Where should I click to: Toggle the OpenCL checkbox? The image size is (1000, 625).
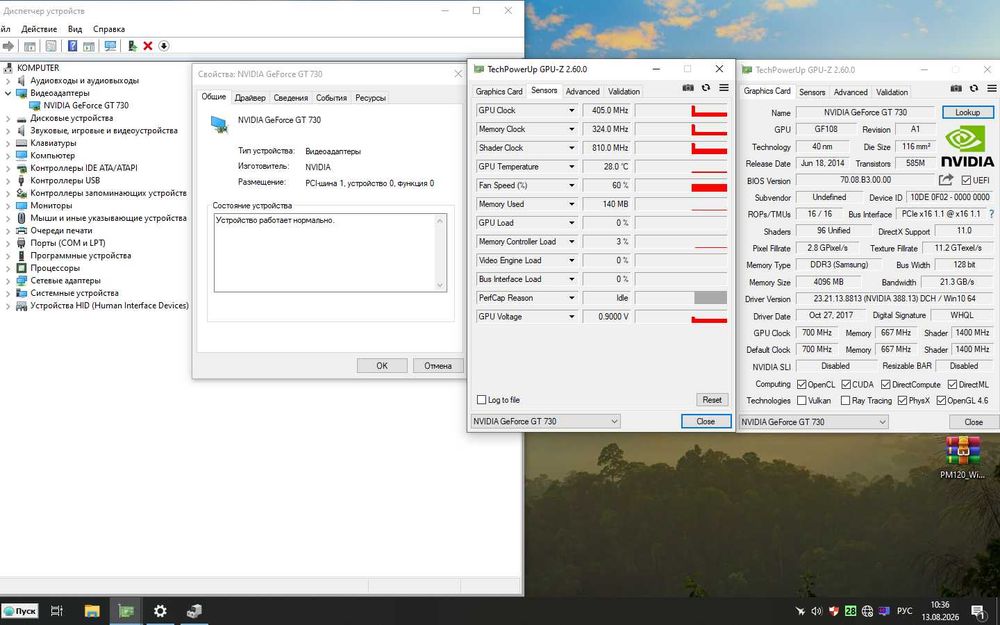click(x=802, y=385)
